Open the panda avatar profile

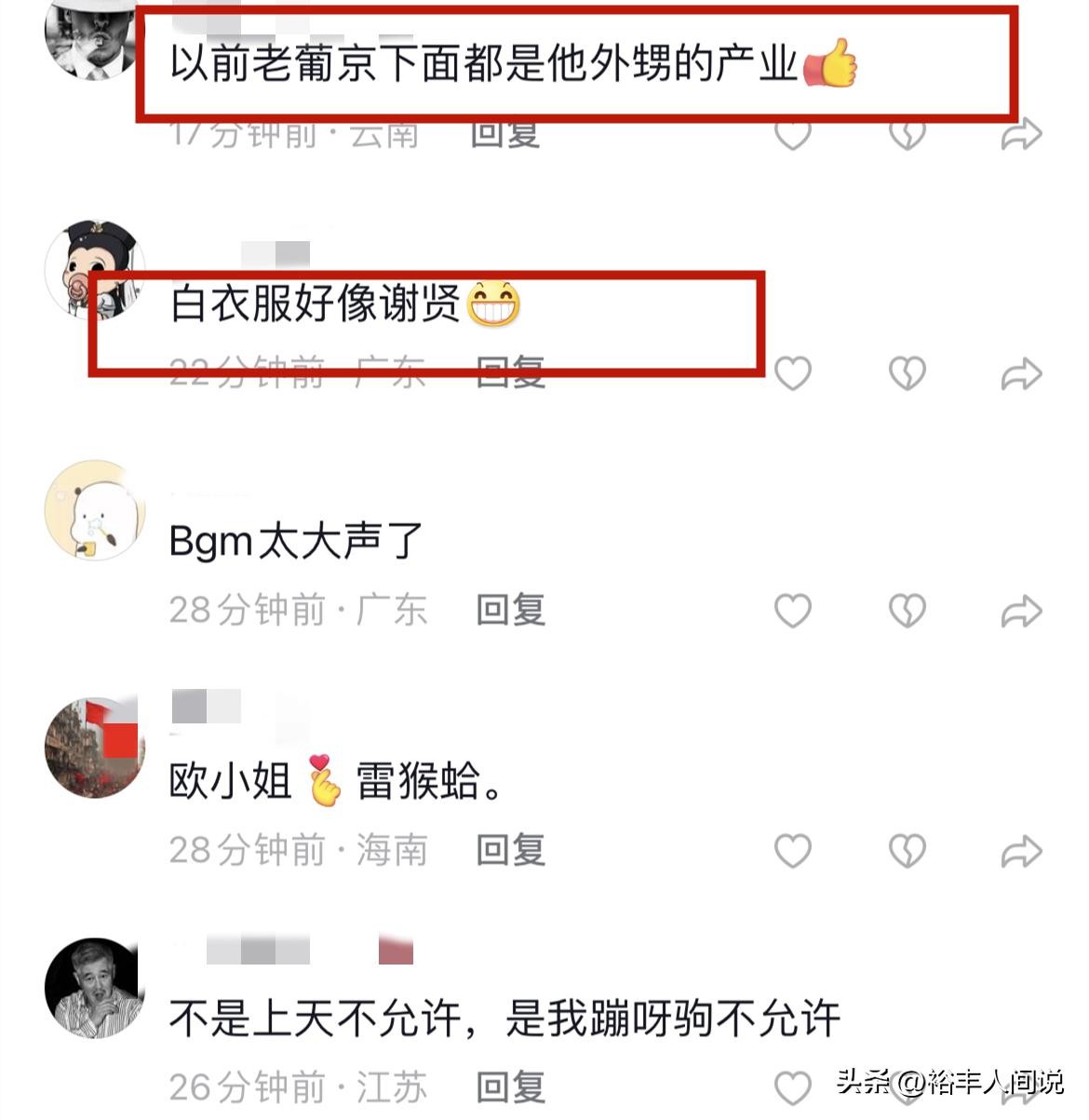tap(94, 509)
